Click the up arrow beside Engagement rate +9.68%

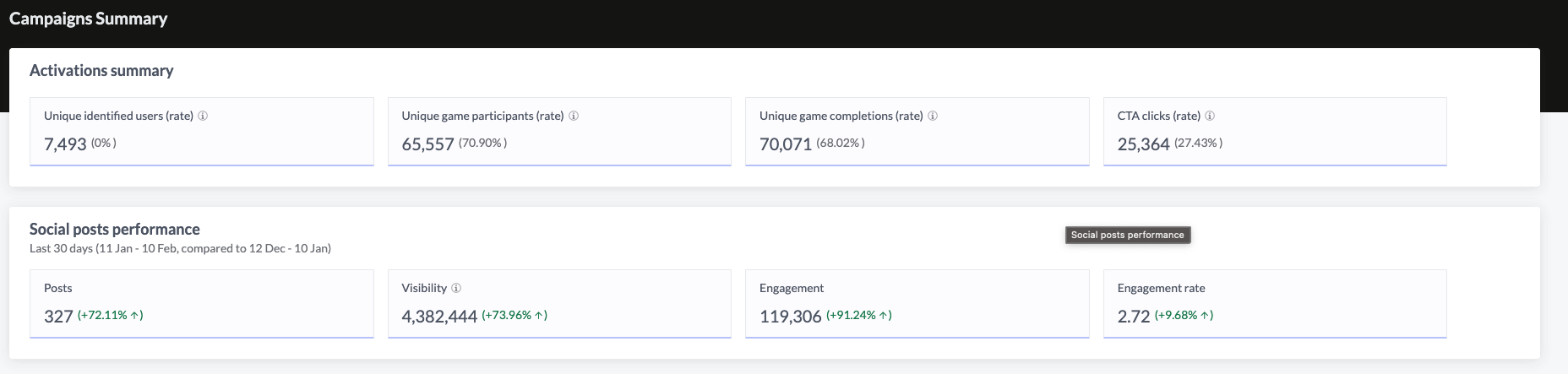1206,316
